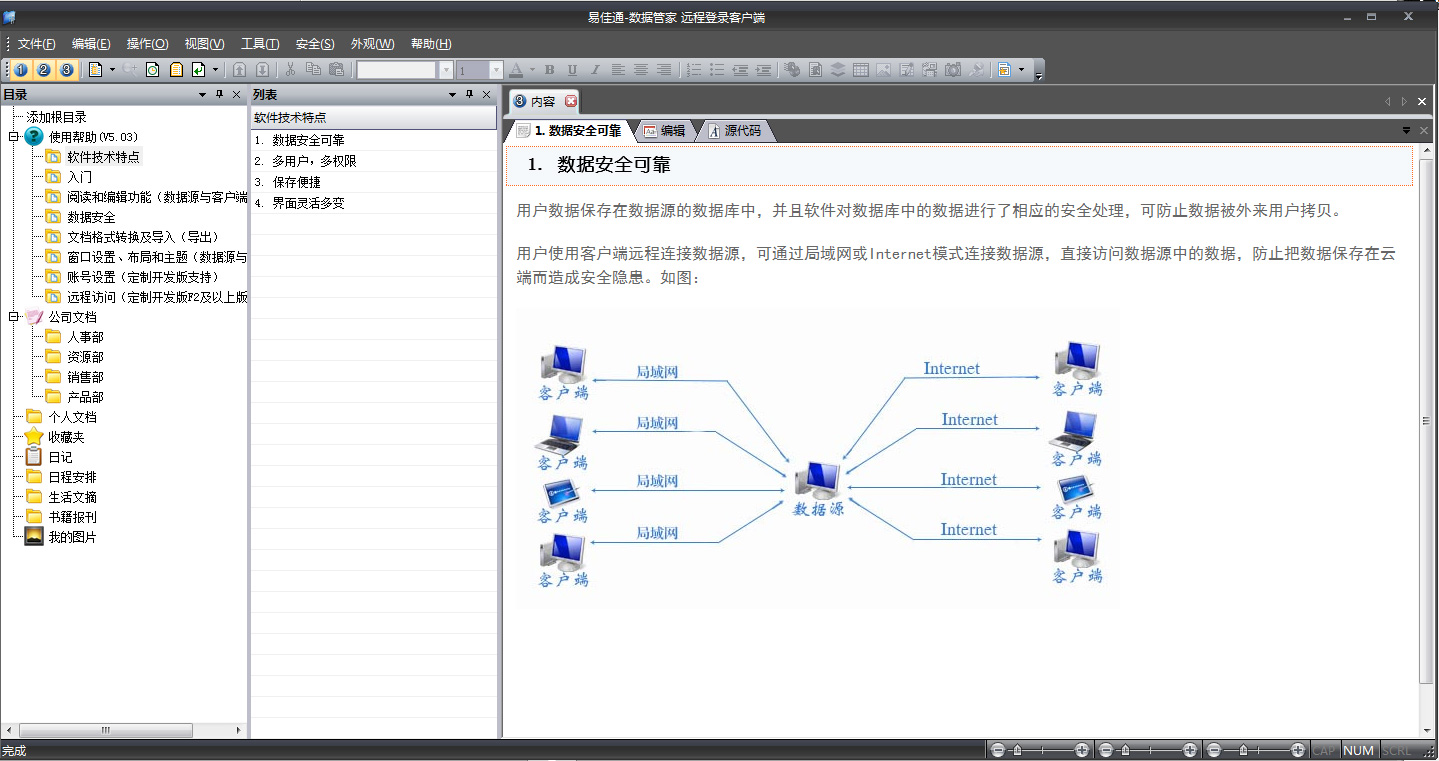Toggle panel 2 button in toolbar
This screenshot has width=1439, height=761.
[x=44, y=70]
